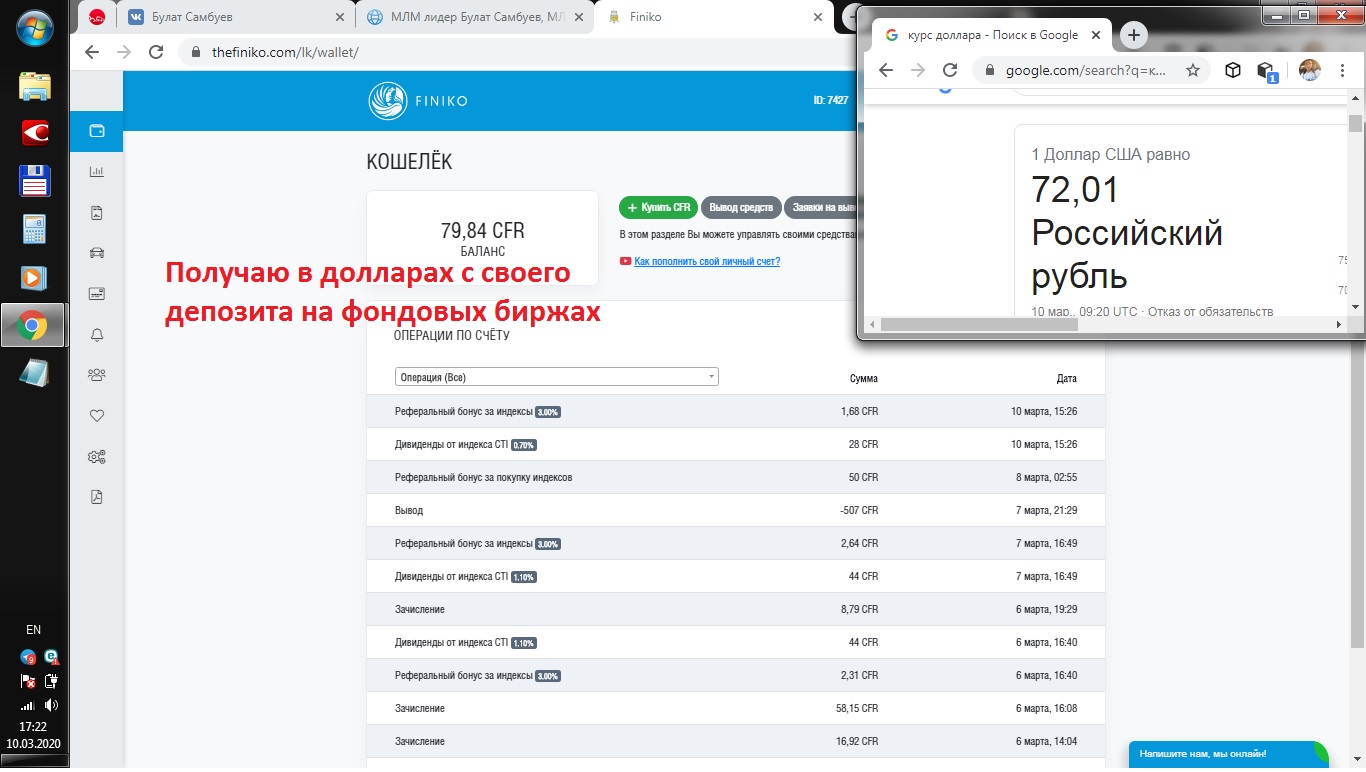This screenshot has height=772, width=1366.
Task: Open the bar chart icon in Finiko sidebar
Action: (97, 172)
